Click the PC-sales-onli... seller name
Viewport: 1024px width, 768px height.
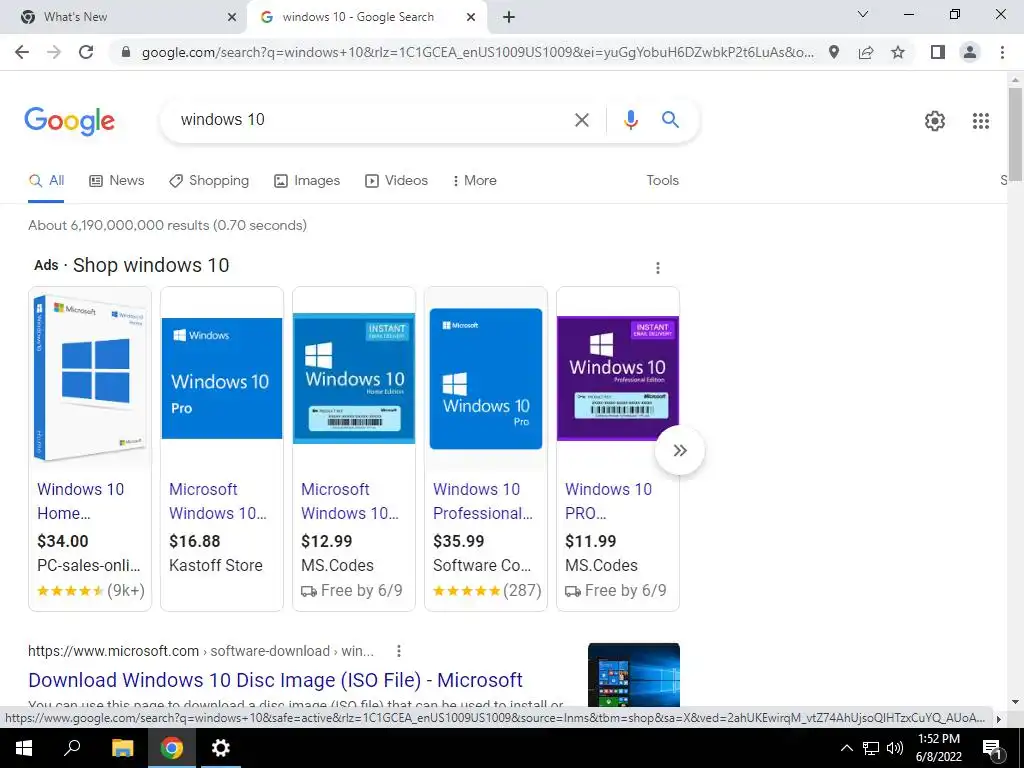point(89,566)
